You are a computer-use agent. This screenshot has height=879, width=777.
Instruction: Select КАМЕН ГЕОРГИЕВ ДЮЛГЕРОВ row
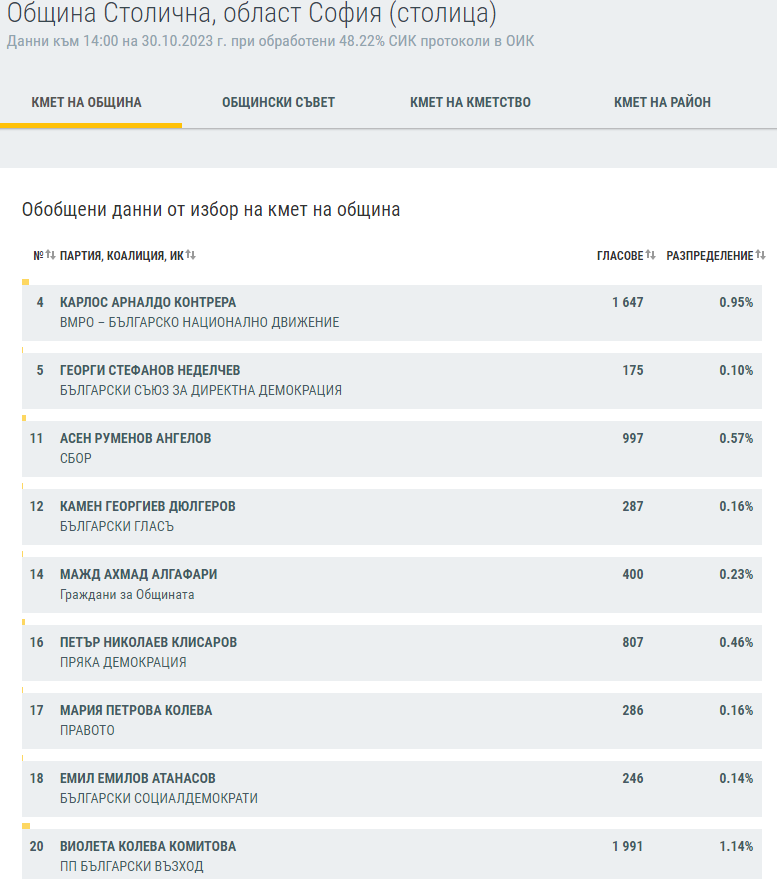tap(148, 506)
